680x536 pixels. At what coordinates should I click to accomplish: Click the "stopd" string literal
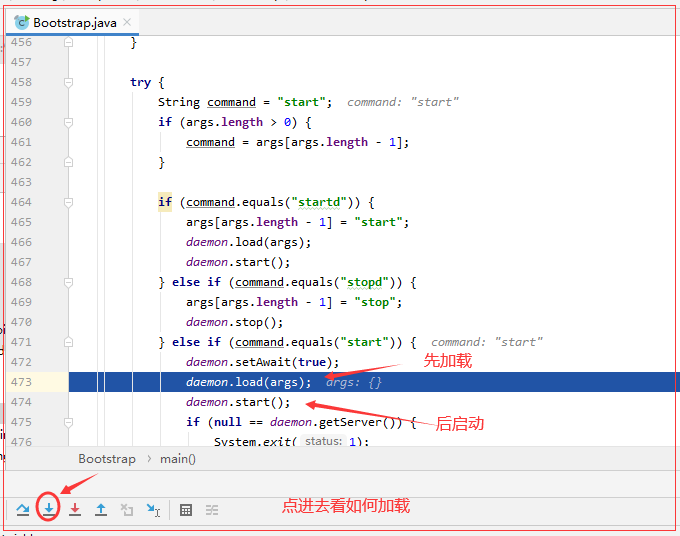coord(364,282)
